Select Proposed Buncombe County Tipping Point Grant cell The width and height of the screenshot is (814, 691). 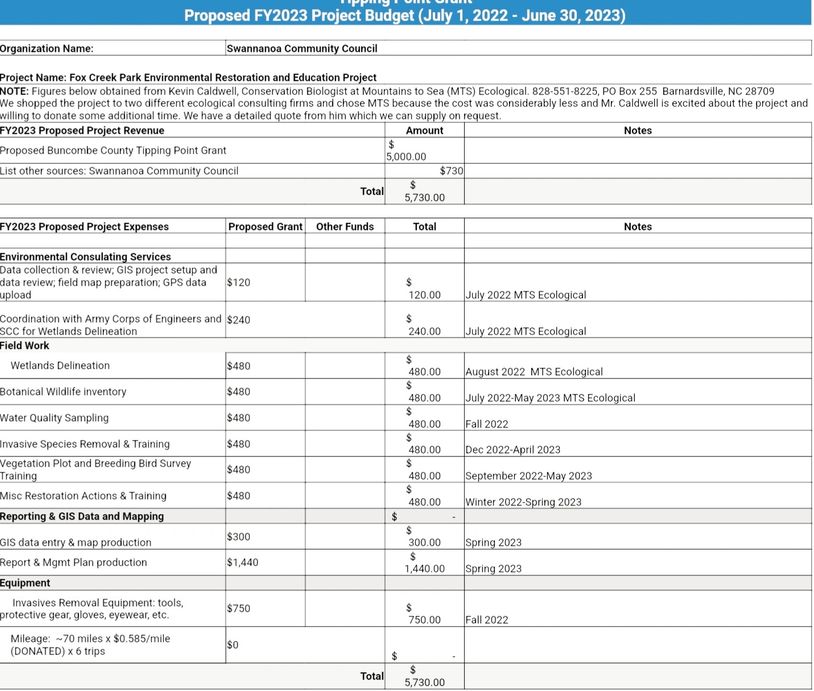[112, 150]
